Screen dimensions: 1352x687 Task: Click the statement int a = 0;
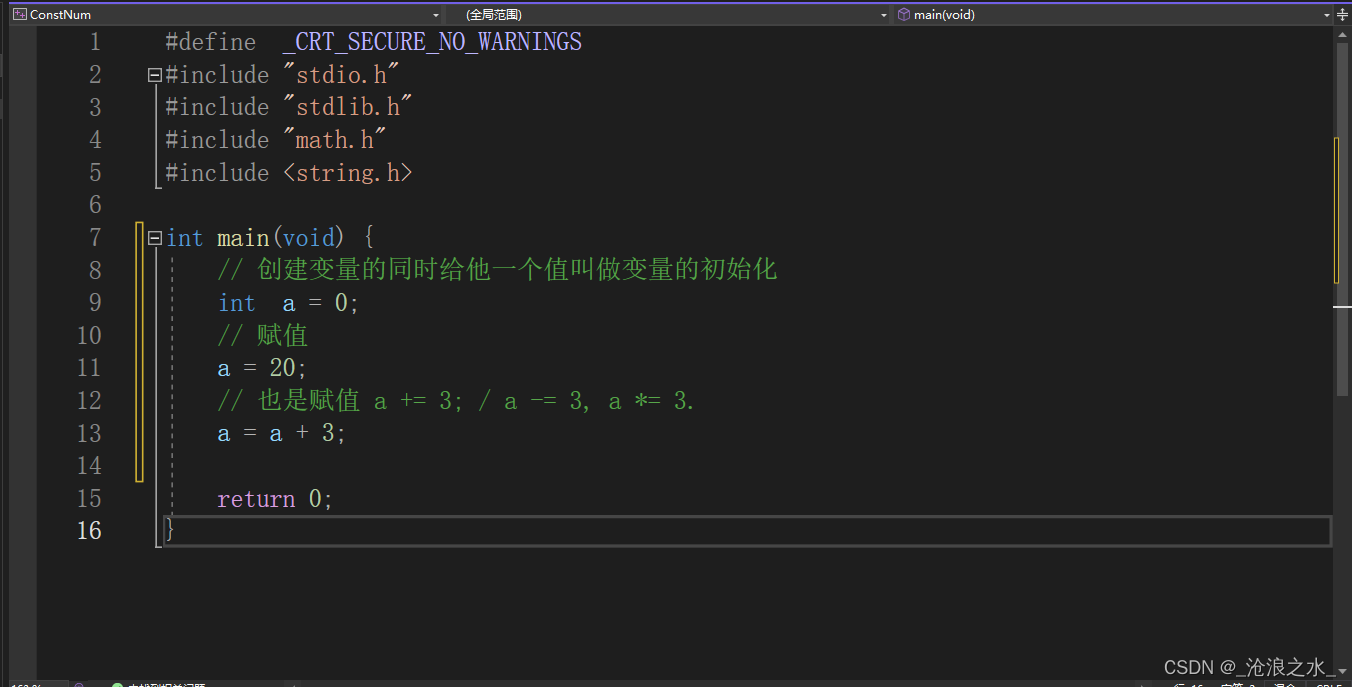click(x=288, y=303)
